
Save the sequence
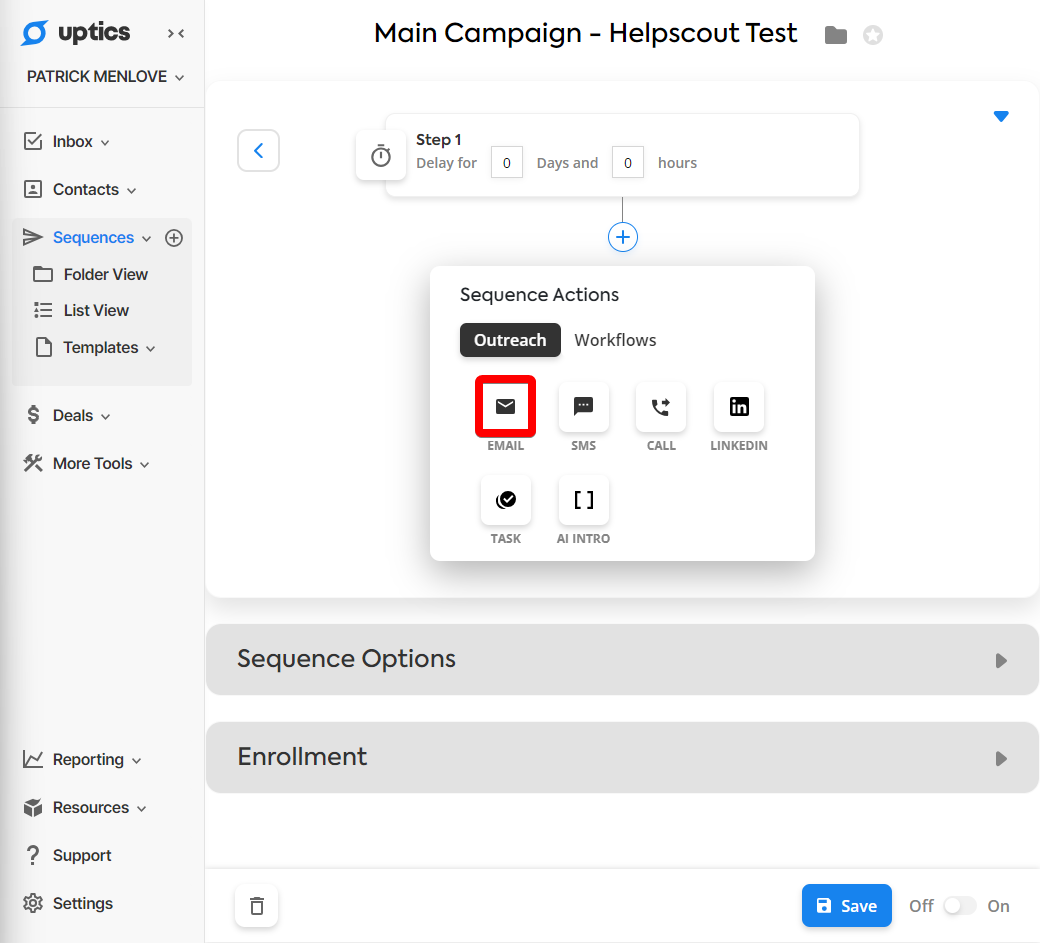point(846,906)
